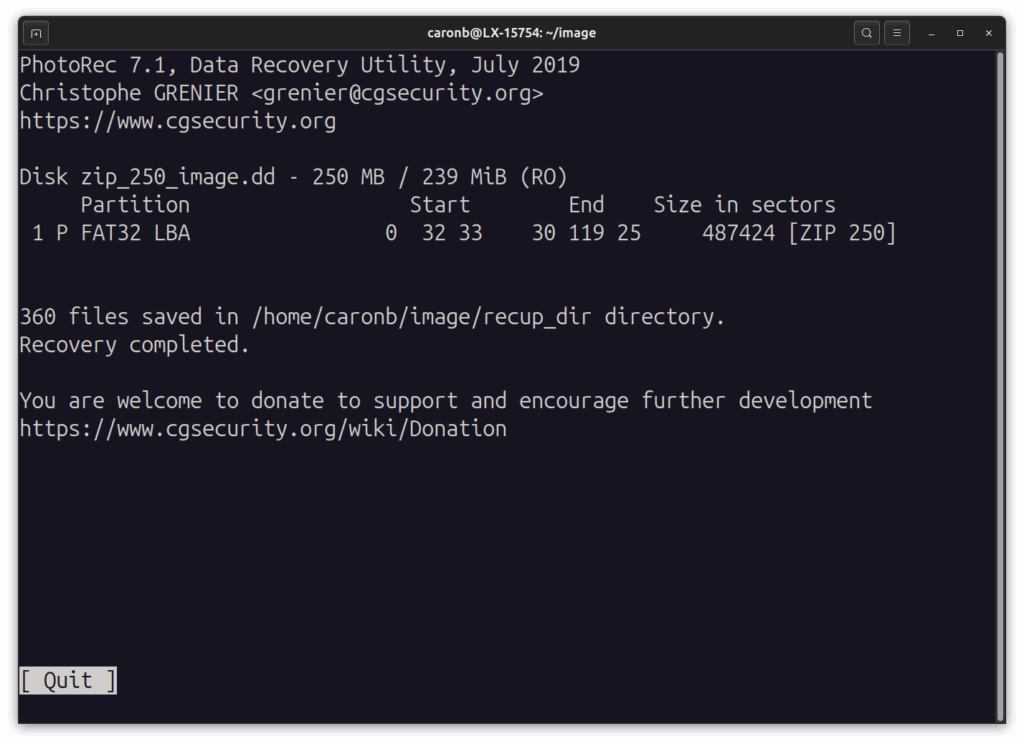Click the cgsecurity.org Donation wiki link
The width and height of the screenshot is (1024, 744).
click(263, 429)
